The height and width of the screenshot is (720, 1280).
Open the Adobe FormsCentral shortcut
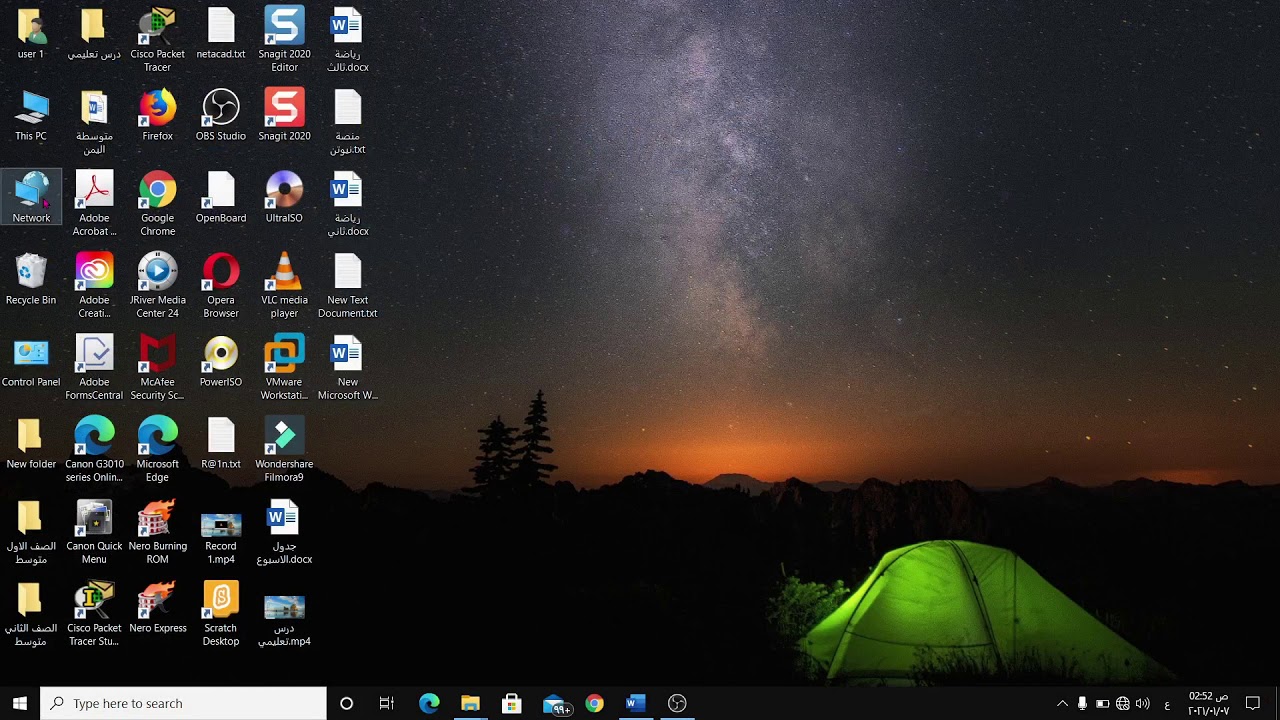[x=94, y=367]
